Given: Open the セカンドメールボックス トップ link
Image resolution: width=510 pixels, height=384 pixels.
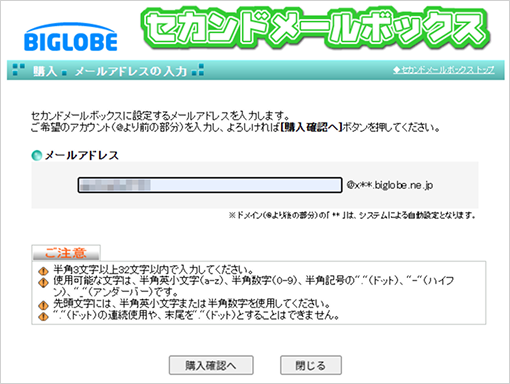Looking at the screenshot, I should pos(444,70).
